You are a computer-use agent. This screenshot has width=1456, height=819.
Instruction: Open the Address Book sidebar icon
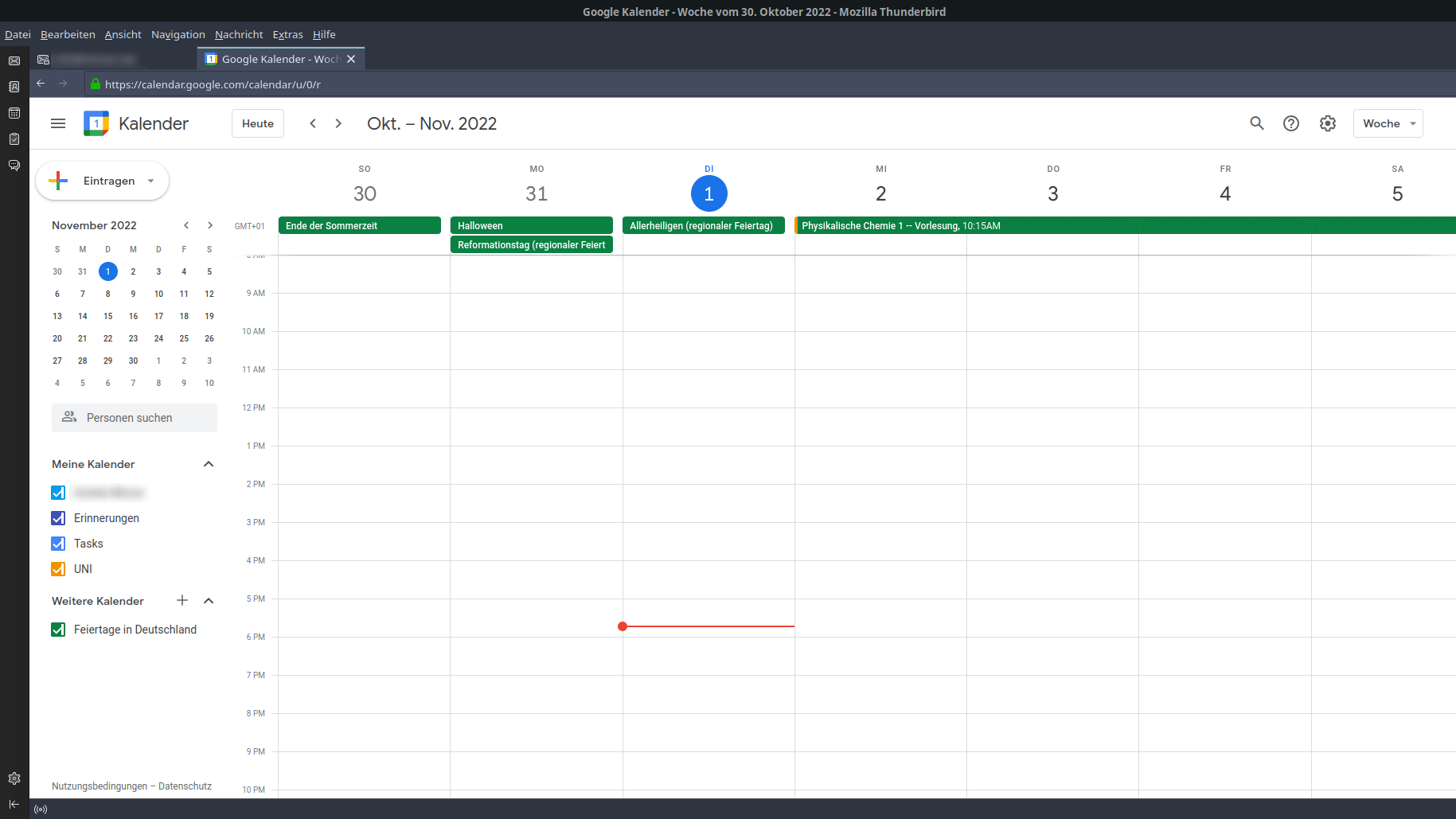pos(14,87)
